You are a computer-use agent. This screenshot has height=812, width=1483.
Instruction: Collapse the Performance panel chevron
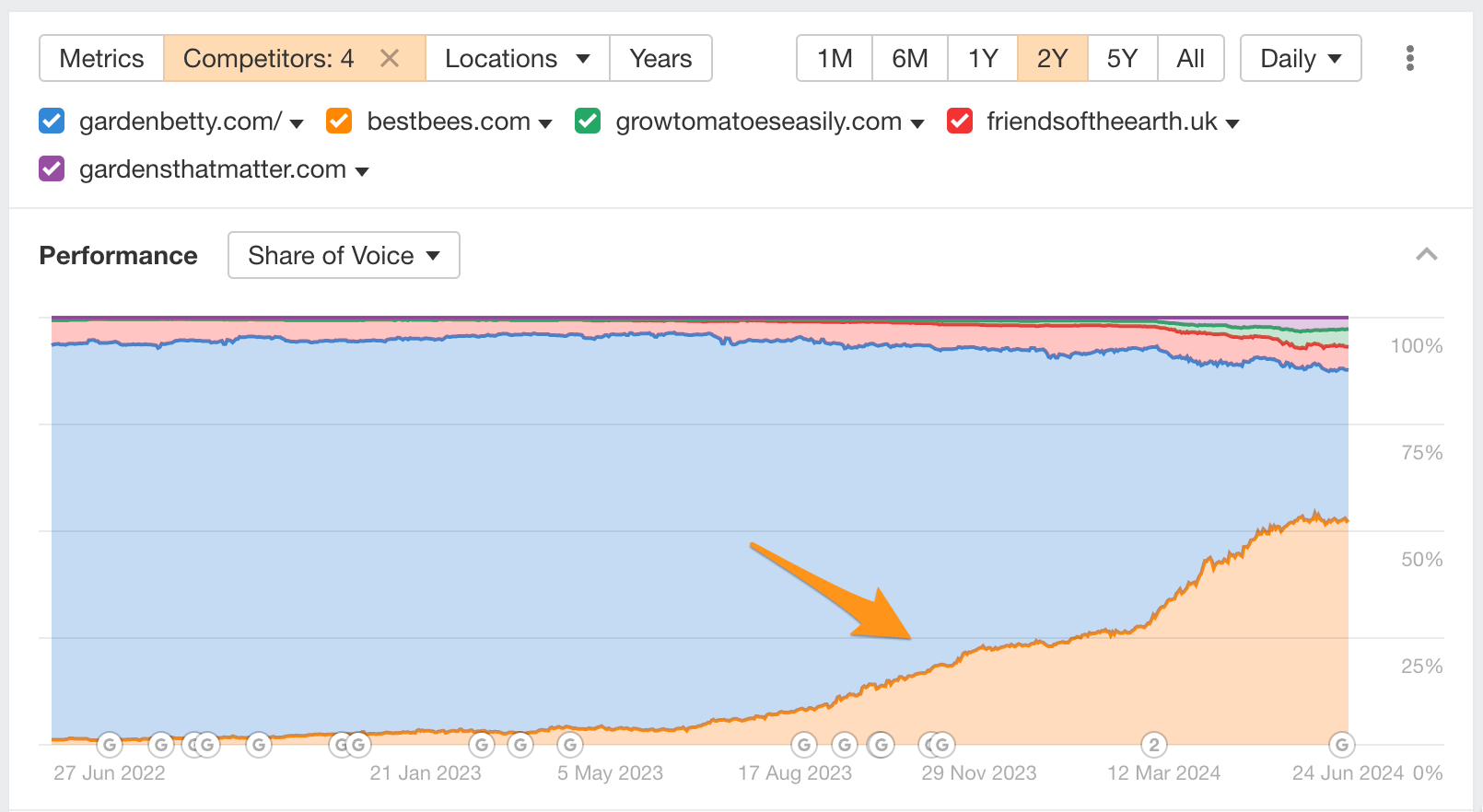(1426, 255)
